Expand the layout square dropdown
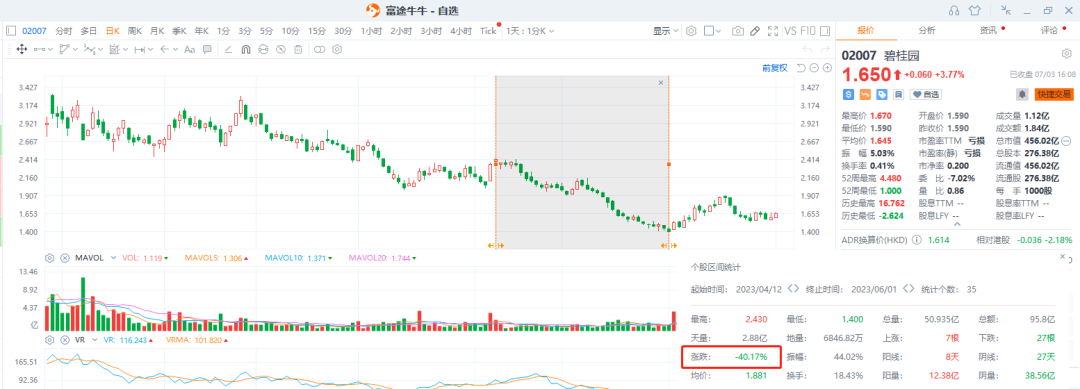Screen dimensions: 1080x389 (717, 31)
